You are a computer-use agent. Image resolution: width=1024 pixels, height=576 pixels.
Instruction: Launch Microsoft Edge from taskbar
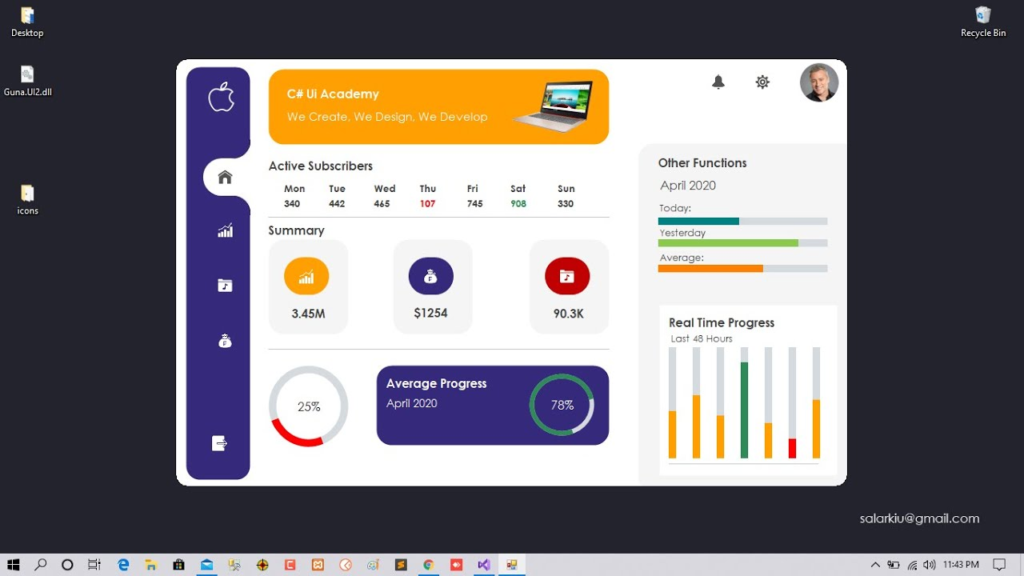123,565
